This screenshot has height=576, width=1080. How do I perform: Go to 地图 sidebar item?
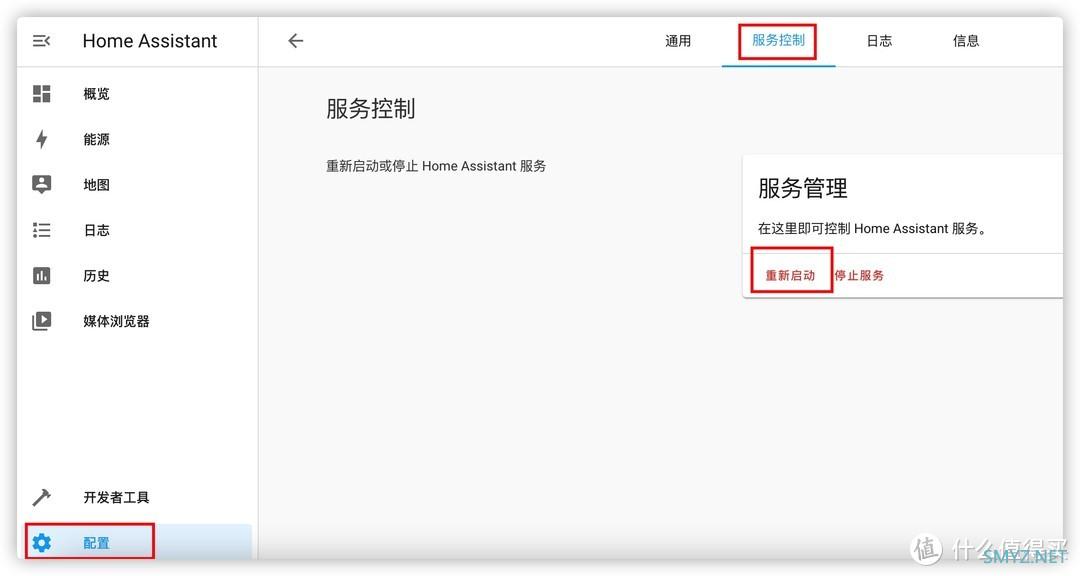96,185
